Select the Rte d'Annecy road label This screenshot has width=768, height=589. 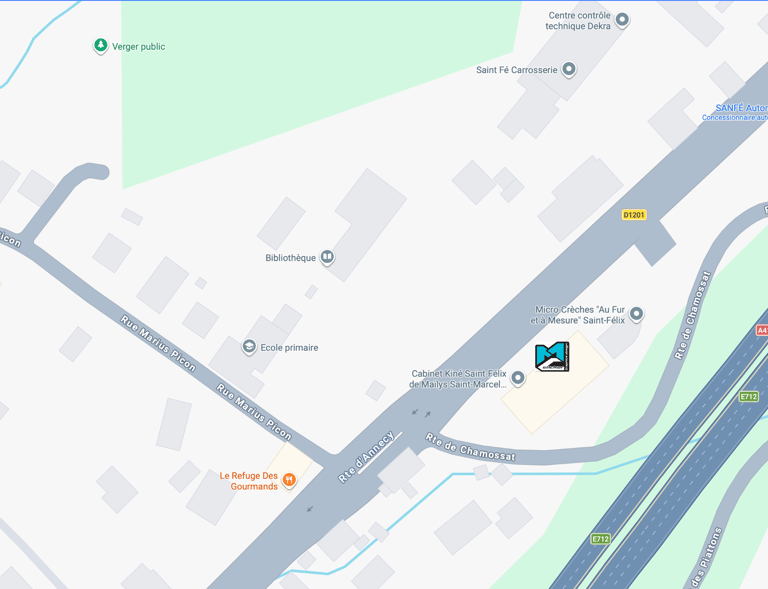(366, 456)
